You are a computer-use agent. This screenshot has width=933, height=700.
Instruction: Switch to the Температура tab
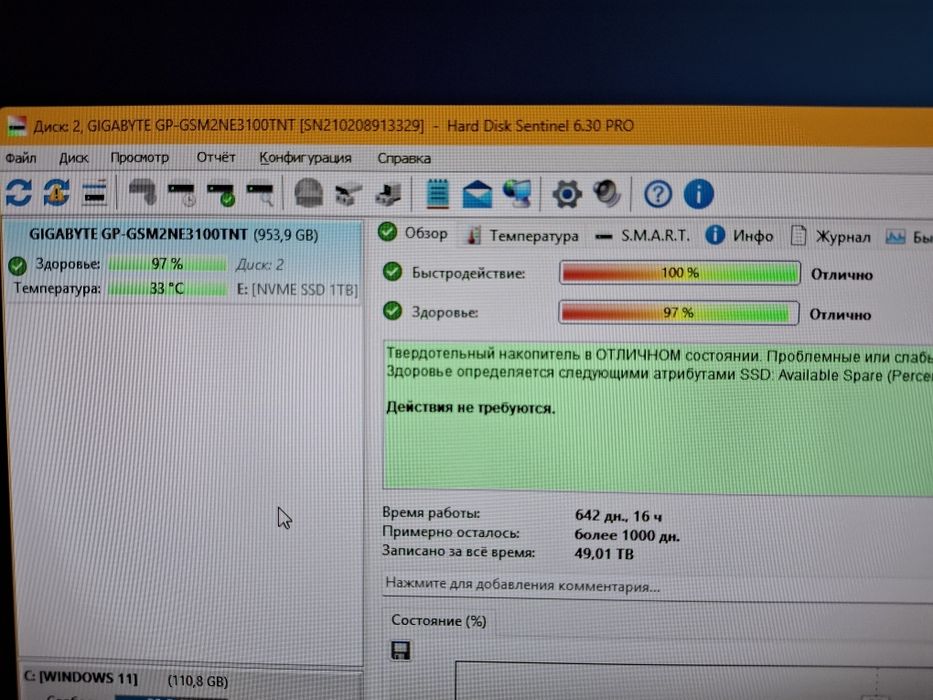tap(522, 236)
